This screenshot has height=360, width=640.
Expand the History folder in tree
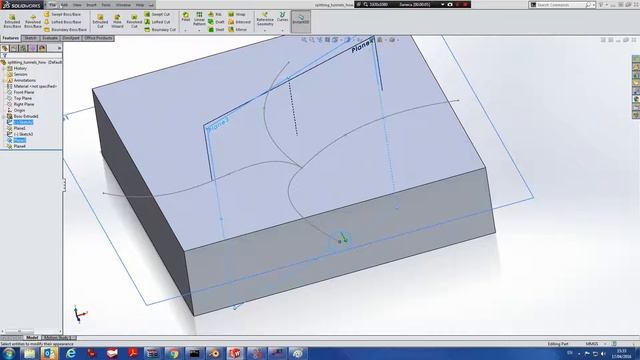coord(4,69)
